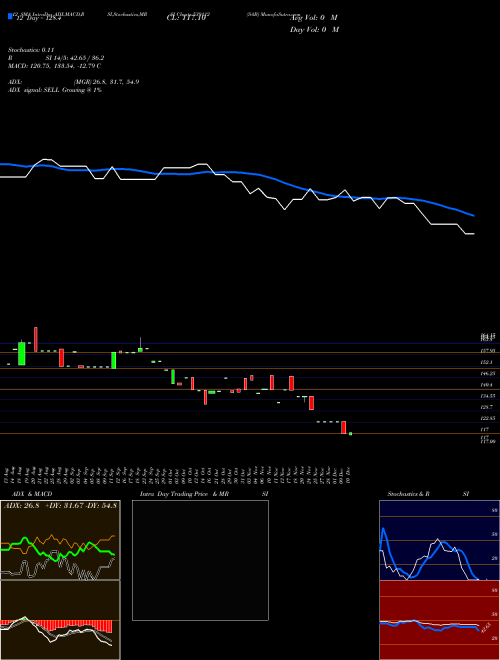The image size is (500, 660).
Task: Click the 157.95 price axis label
Action: [x=489, y=351]
